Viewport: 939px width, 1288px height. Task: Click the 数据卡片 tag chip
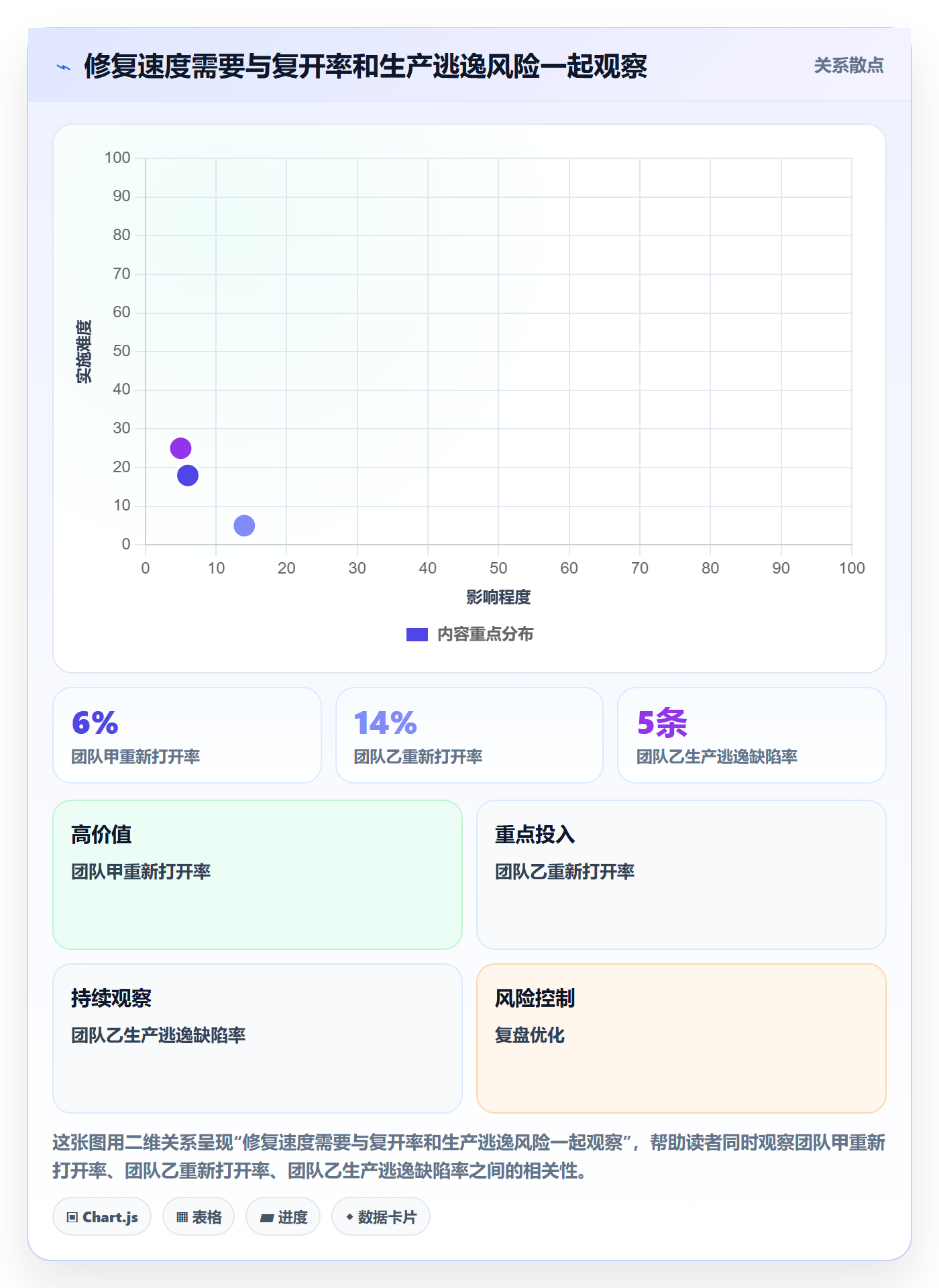(x=381, y=1217)
